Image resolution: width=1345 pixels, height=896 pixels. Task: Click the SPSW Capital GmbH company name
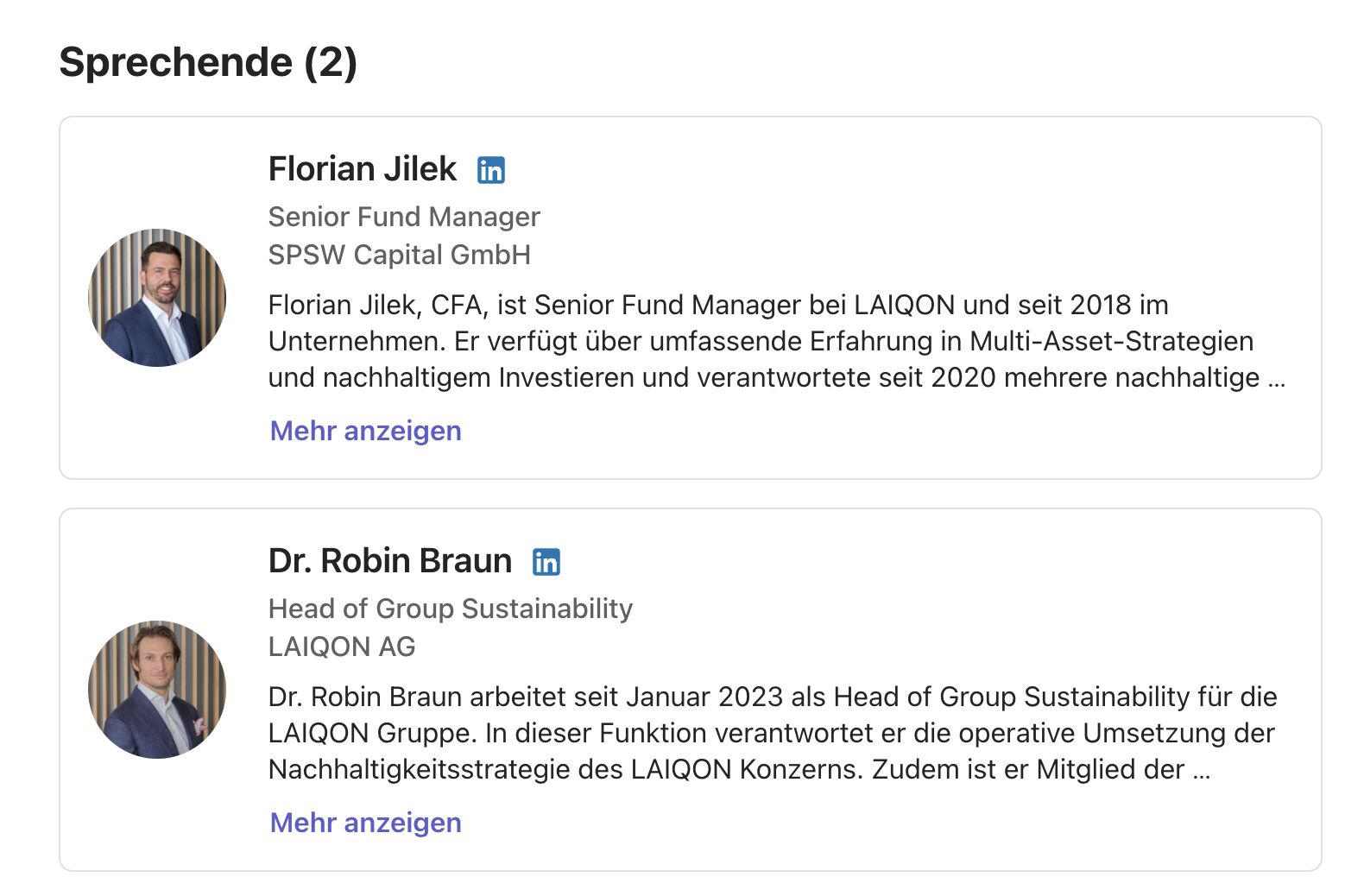click(399, 255)
